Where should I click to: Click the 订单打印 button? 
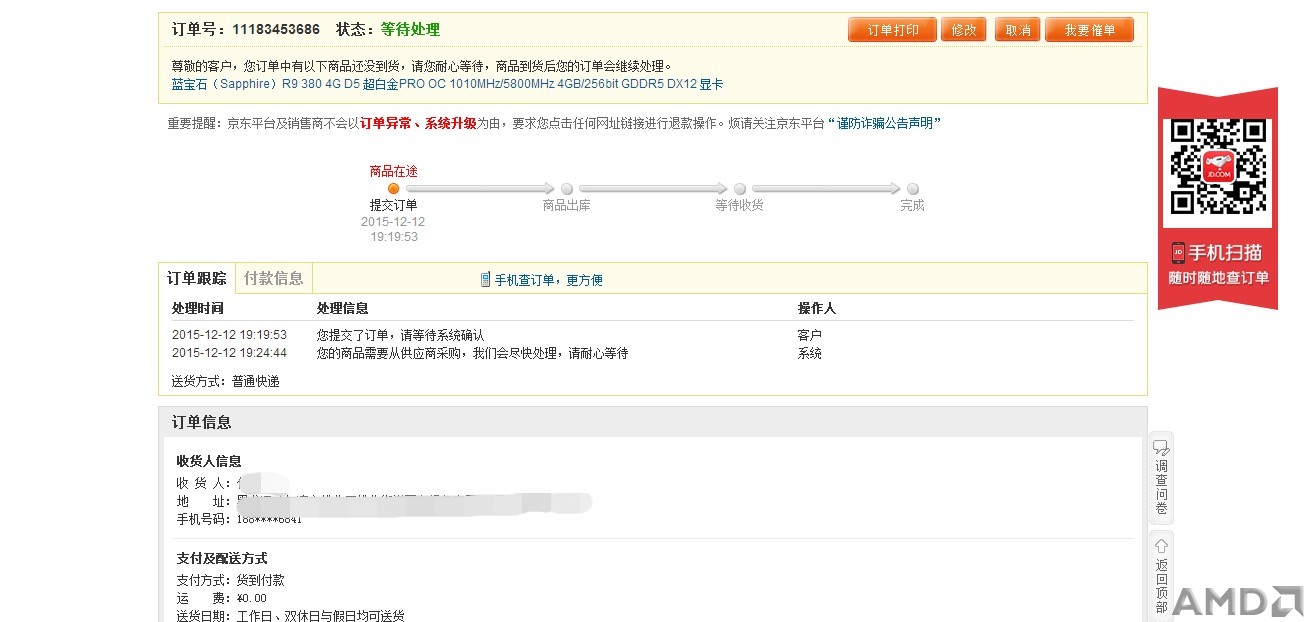click(x=892, y=30)
